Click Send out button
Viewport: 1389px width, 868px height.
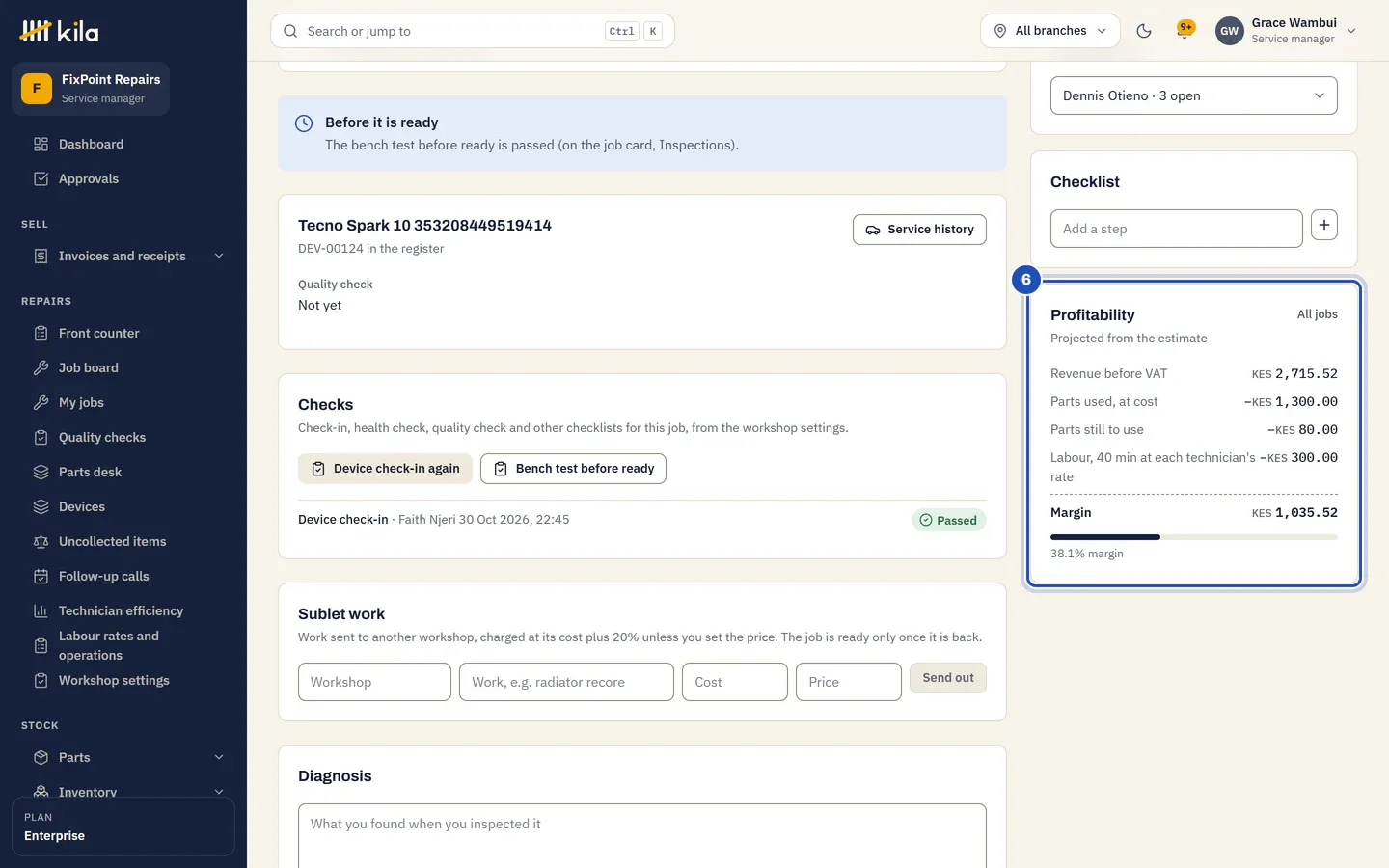click(x=947, y=678)
